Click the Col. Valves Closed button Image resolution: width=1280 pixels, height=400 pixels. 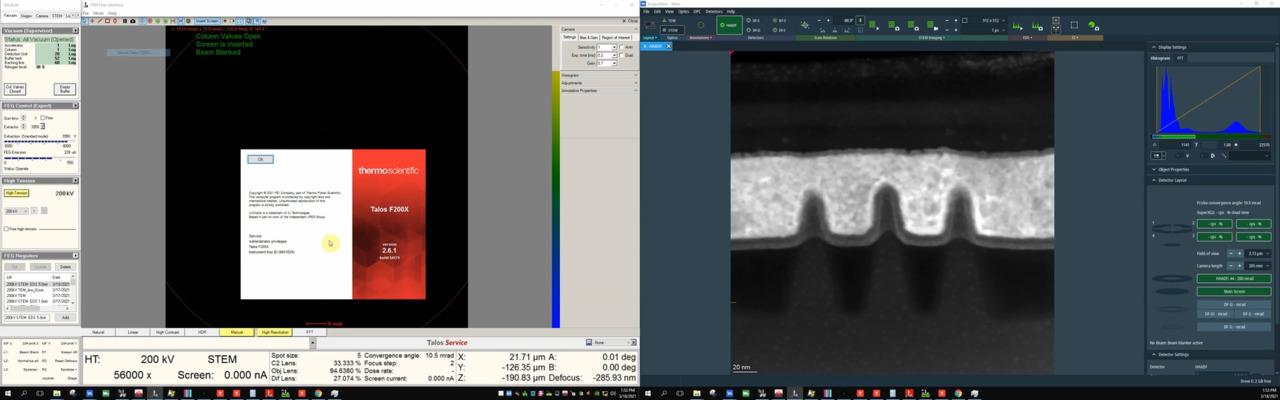click(x=14, y=88)
